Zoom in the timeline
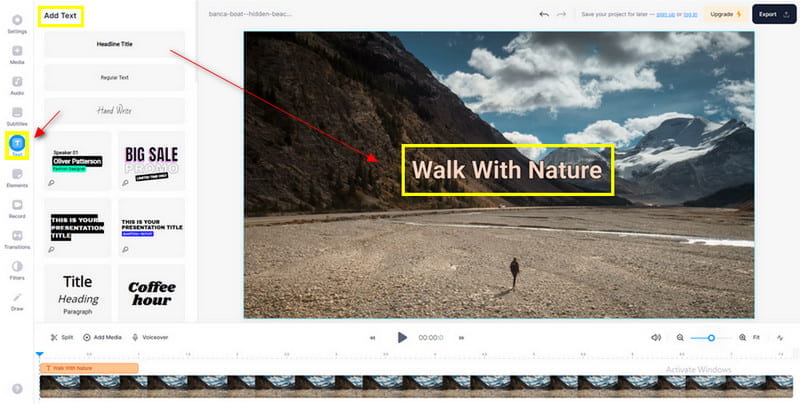 click(x=742, y=338)
